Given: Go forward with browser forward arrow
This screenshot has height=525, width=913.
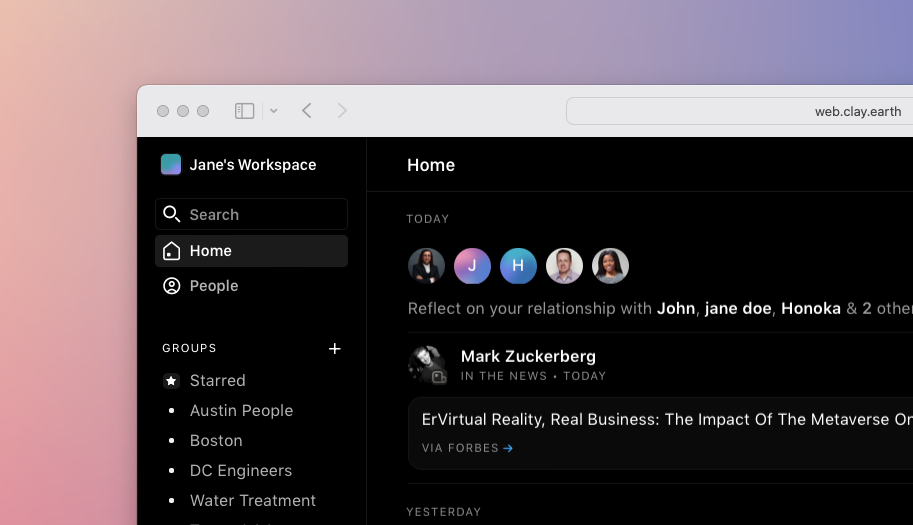Looking at the screenshot, I should tap(342, 111).
